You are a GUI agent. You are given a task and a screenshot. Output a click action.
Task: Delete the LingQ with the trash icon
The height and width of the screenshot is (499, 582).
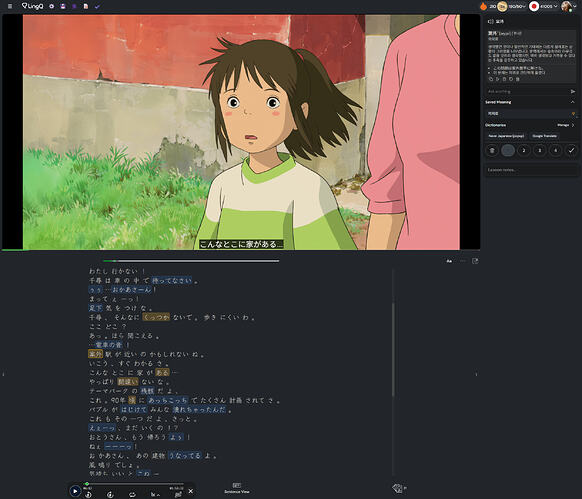coord(492,150)
